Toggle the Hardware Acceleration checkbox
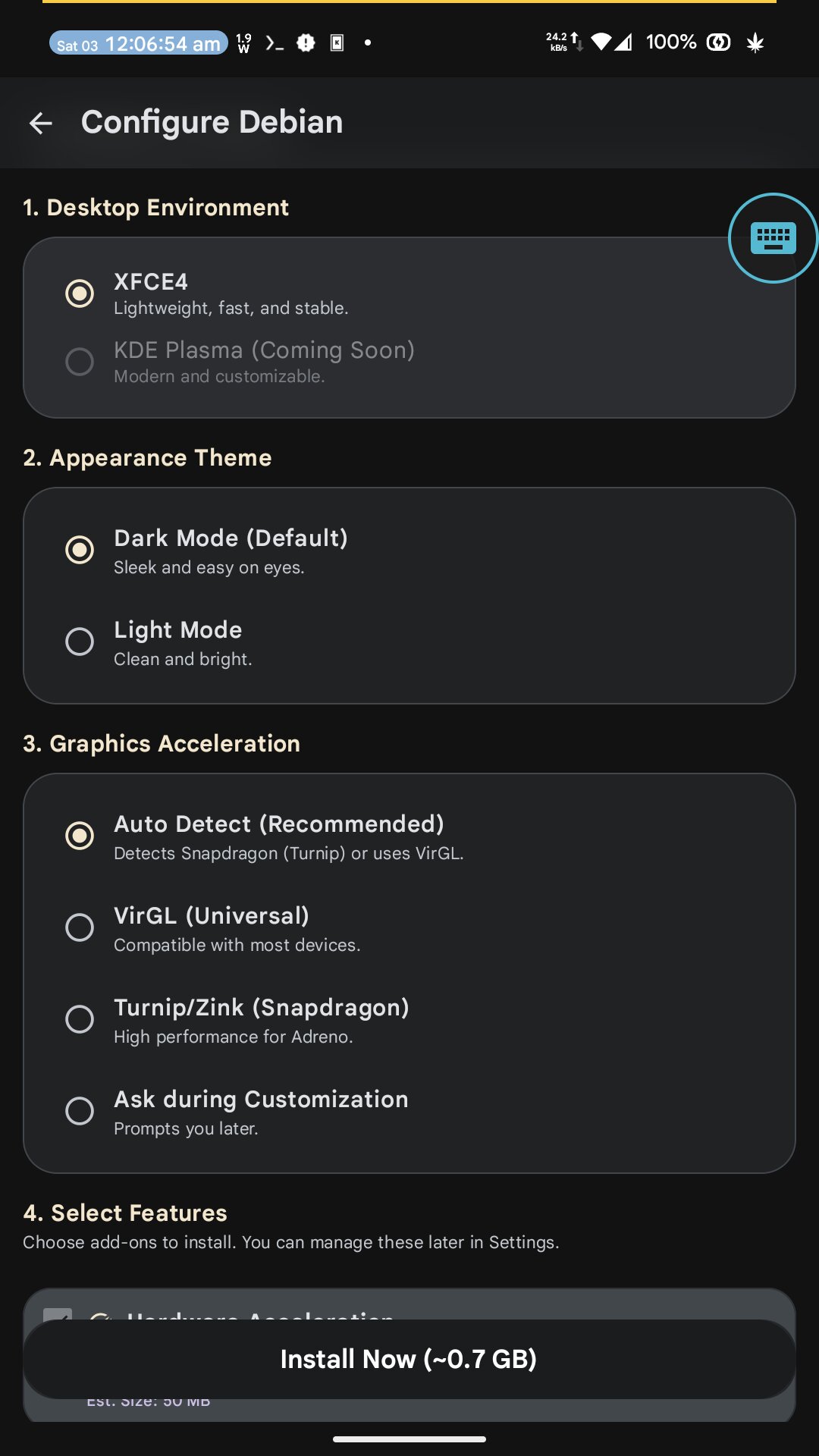This screenshot has height=1456, width=819. (58, 1314)
